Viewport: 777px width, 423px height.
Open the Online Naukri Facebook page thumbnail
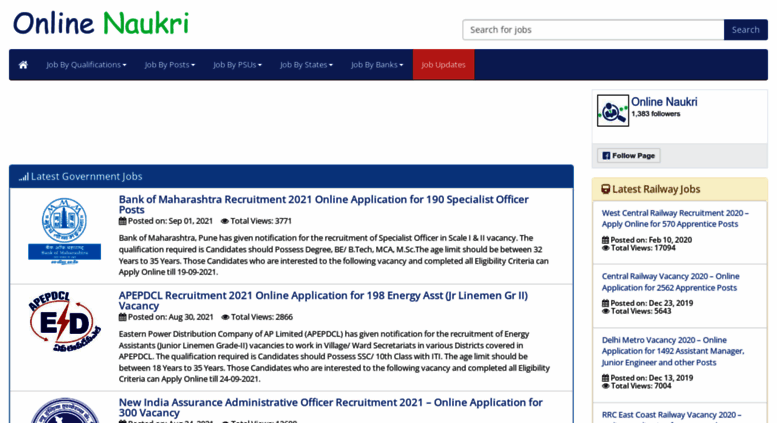612,110
